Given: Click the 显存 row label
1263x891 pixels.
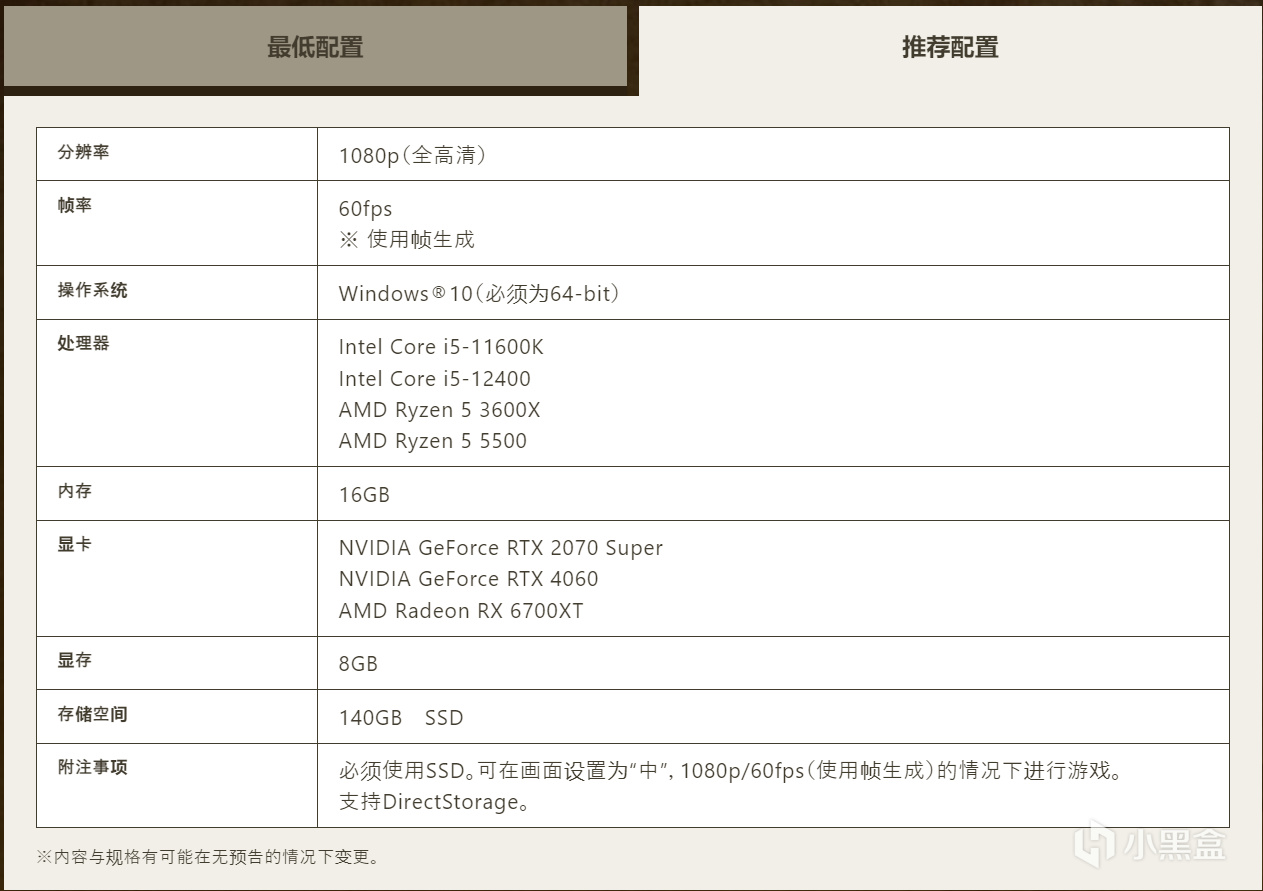Looking at the screenshot, I should (x=75, y=660).
